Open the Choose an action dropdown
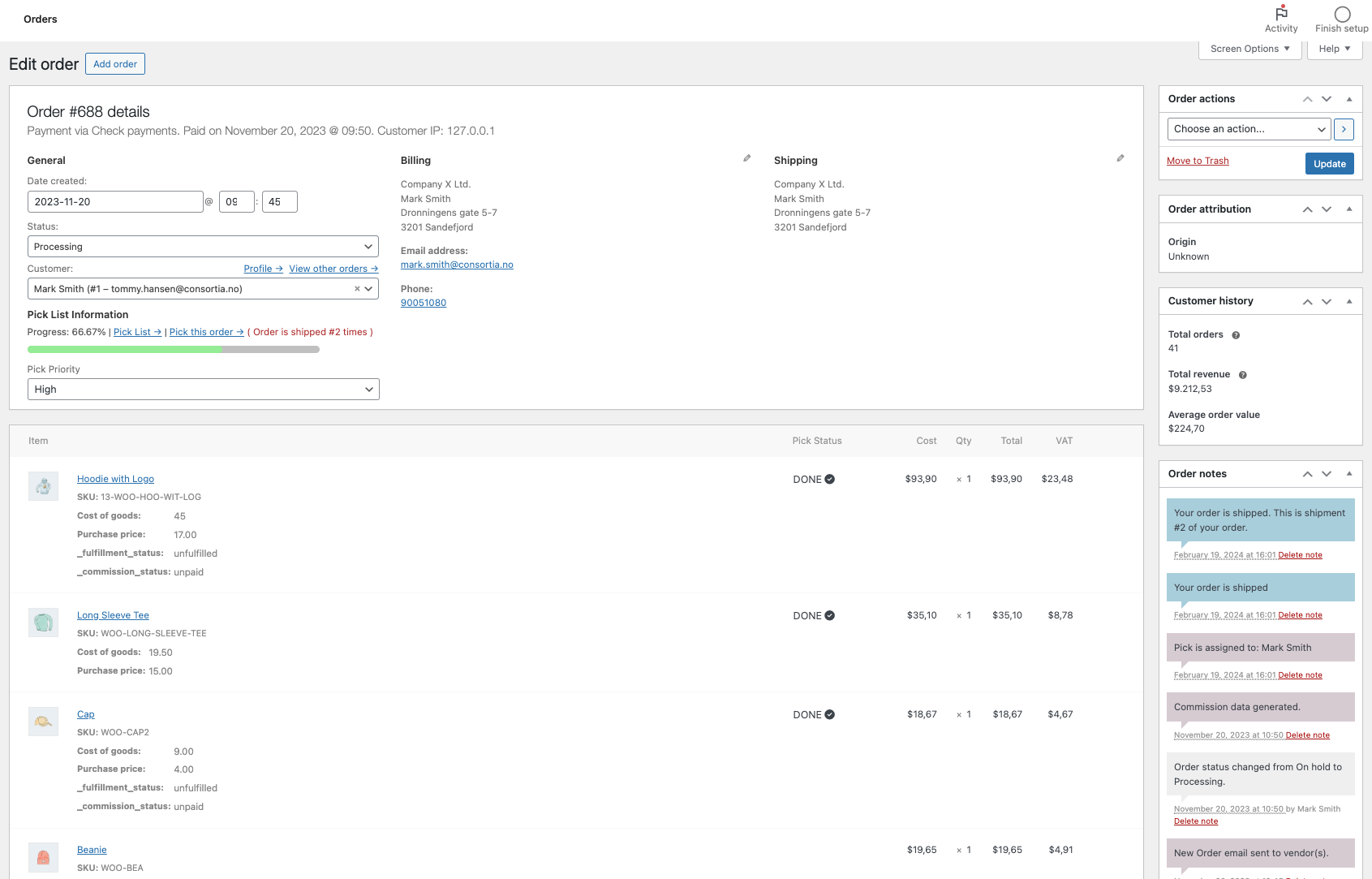The height and width of the screenshot is (879, 1372). 1248,129
